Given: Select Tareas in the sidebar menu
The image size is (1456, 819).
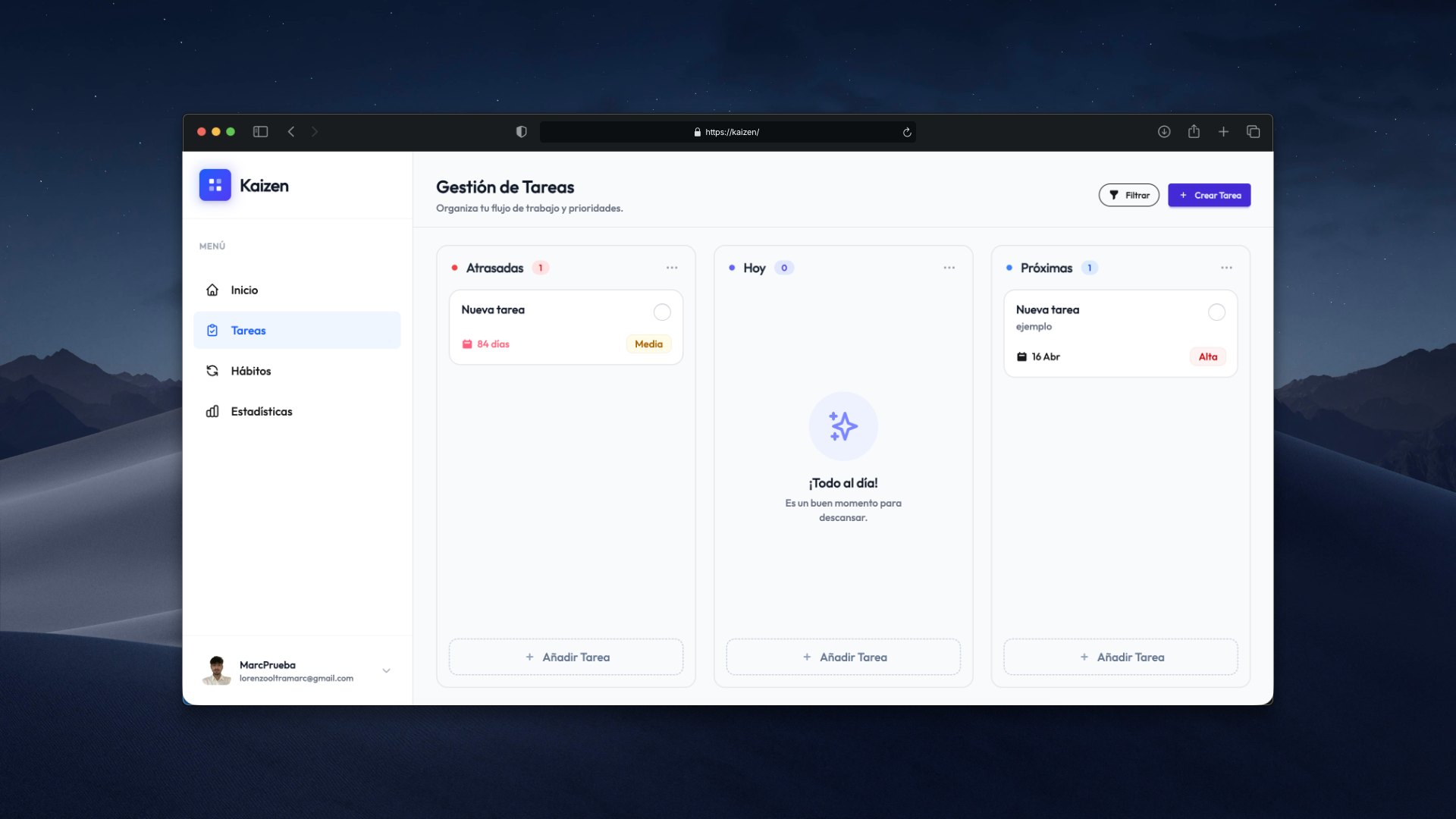Looking at the screenshot, I should point(297,331).
